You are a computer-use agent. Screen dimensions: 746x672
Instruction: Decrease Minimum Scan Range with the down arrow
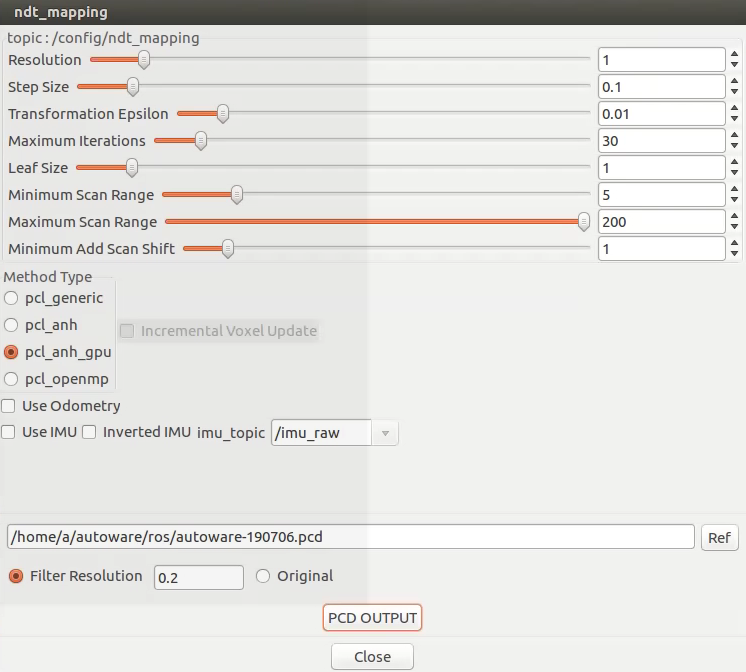tap(735, 199)
